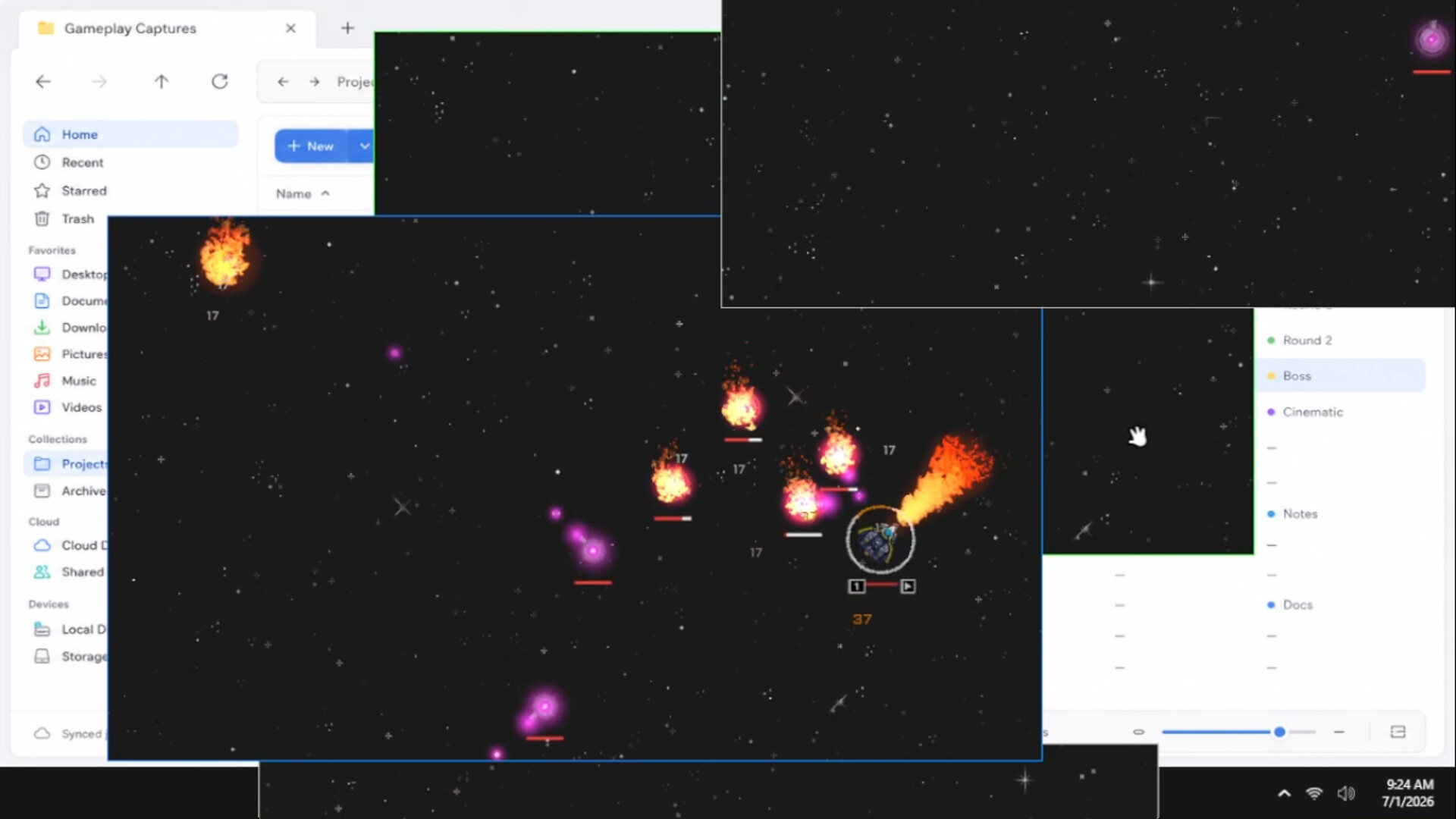Image resolution: width=1456 pixels, height=819 pixels.
Task: Open the Pictures favorite
Action: [70, 354]
